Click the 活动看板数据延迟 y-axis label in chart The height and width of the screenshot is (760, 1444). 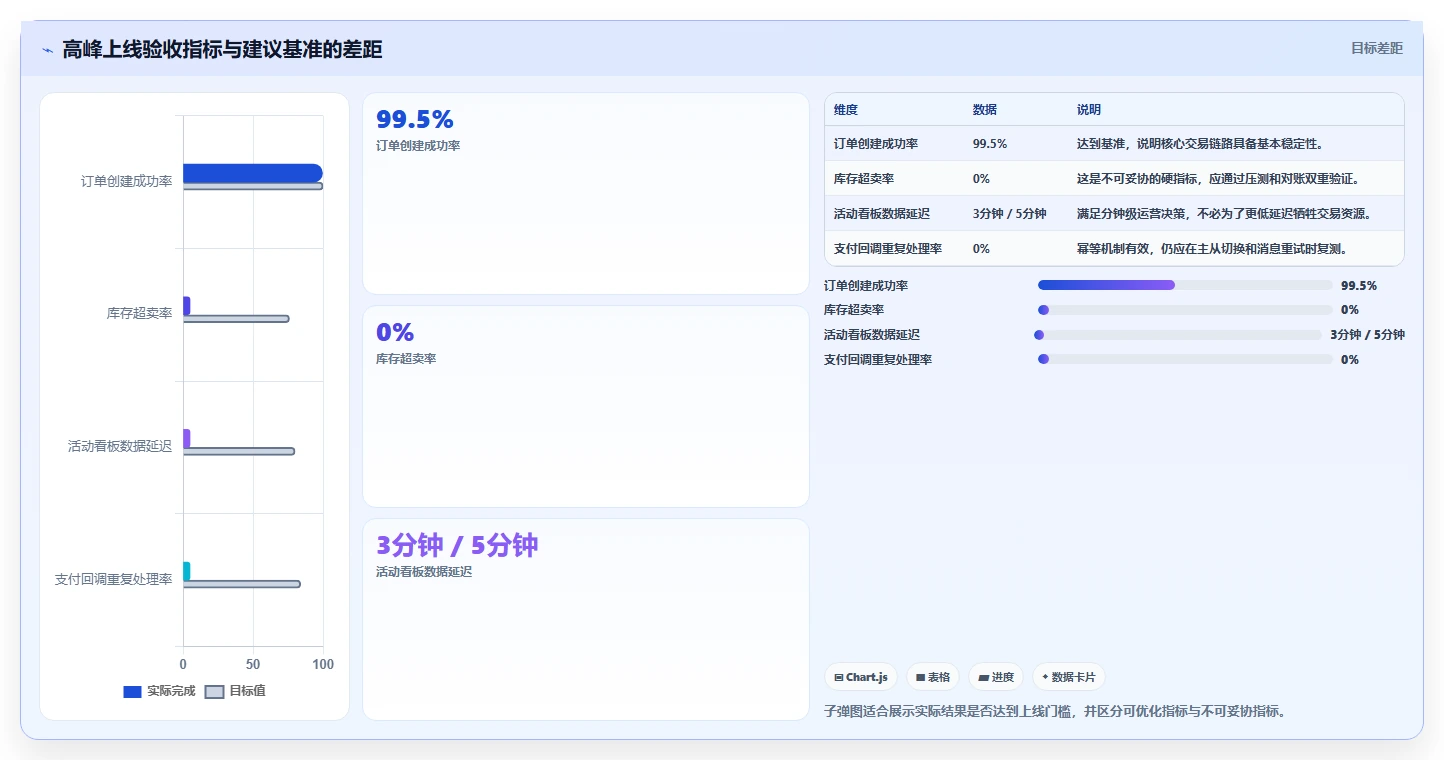point(120,447)
